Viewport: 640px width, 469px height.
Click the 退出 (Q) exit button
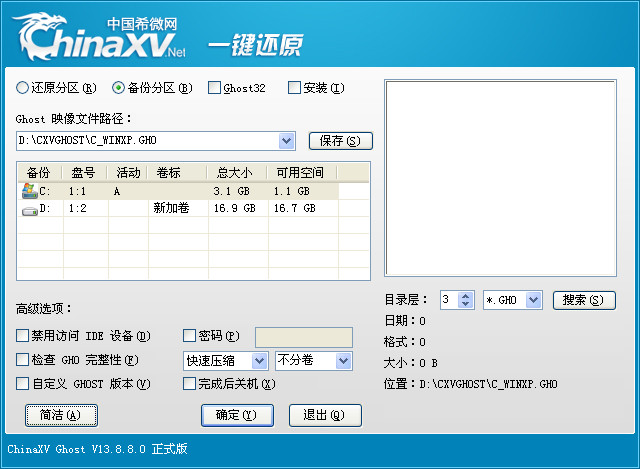(x=325, y=416)
